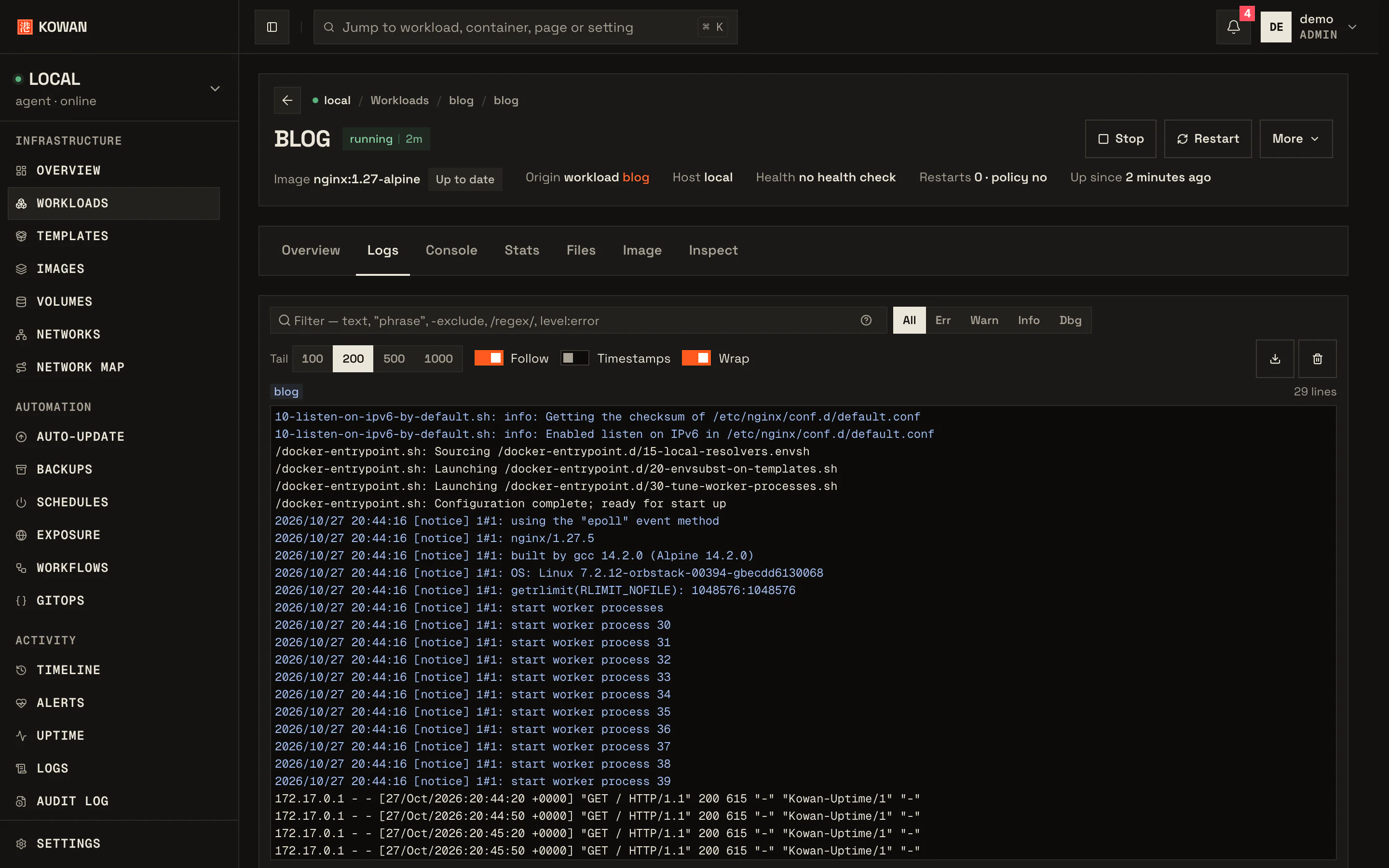The width and height of the screenshot is (1389, 868).
Task: Download the logs with download icon
Action: (x=1275, y=359)
